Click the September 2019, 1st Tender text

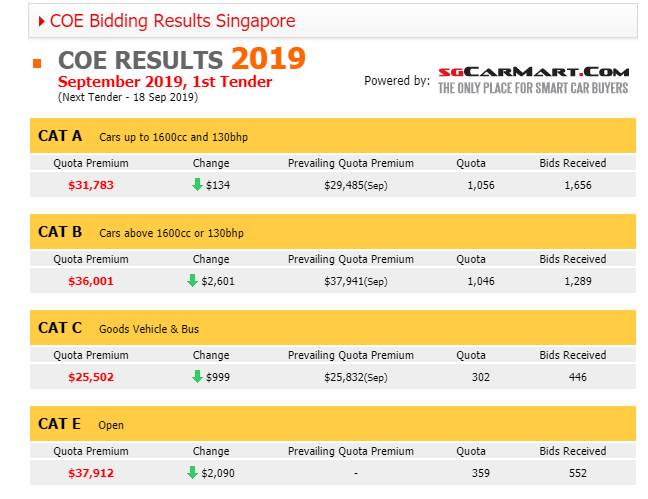[165, 81]
